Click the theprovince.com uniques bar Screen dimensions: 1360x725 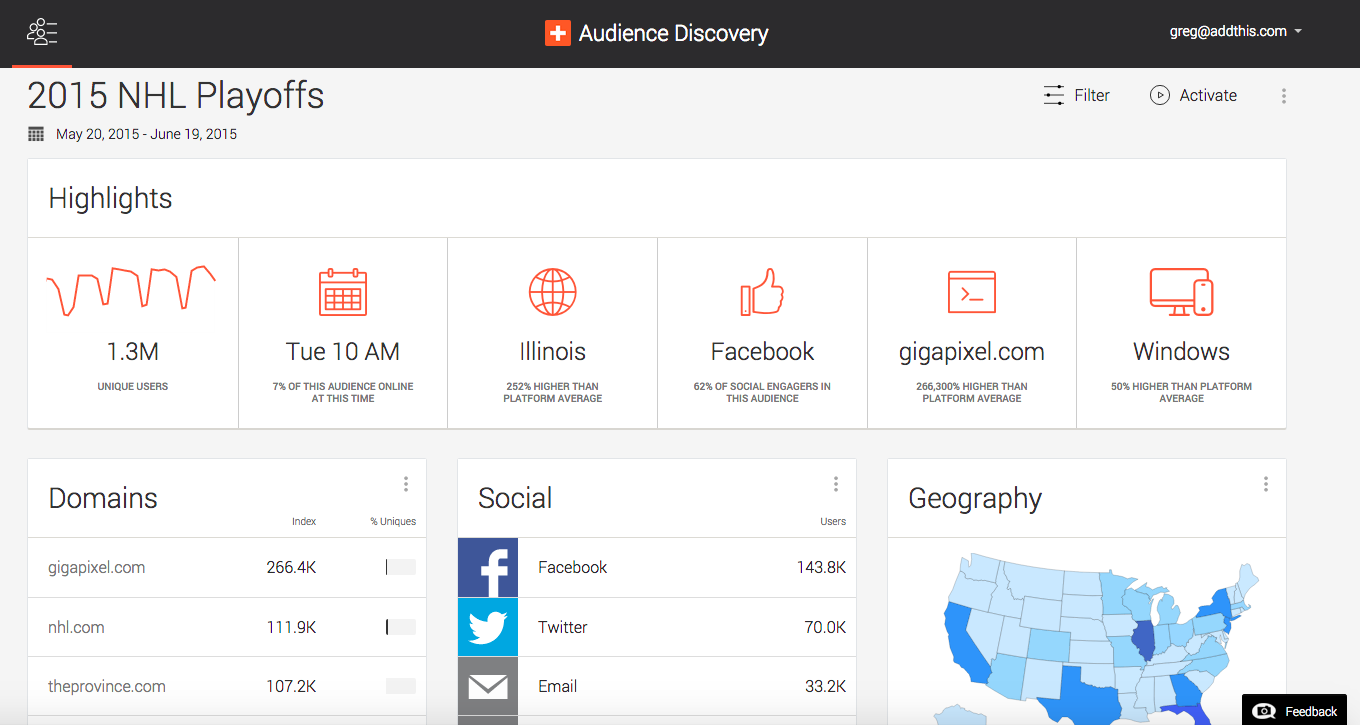(401, 686)
